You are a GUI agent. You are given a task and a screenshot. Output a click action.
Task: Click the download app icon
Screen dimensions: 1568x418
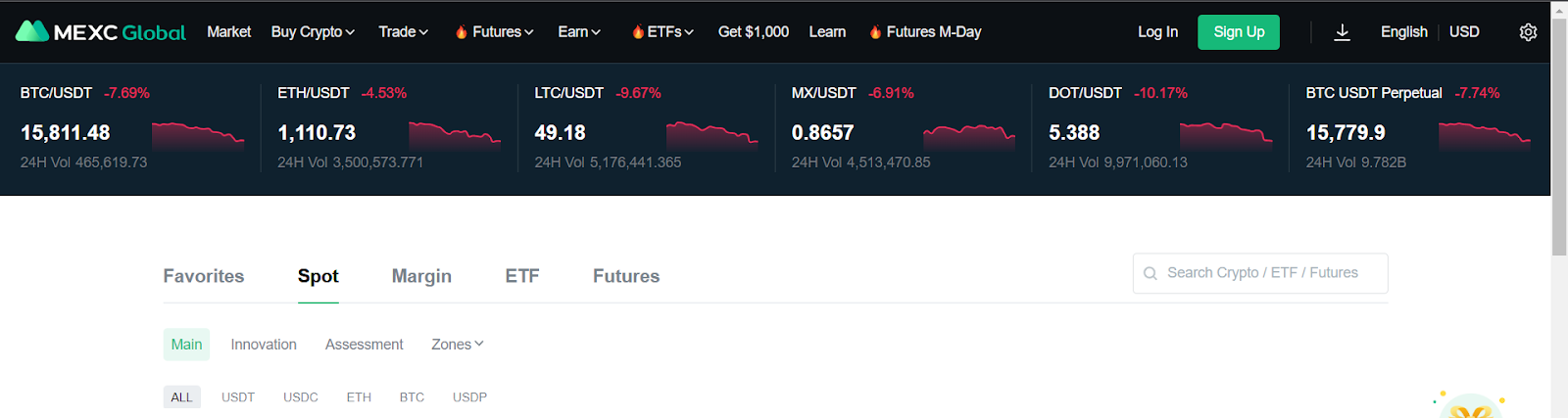pos(1343,32)
